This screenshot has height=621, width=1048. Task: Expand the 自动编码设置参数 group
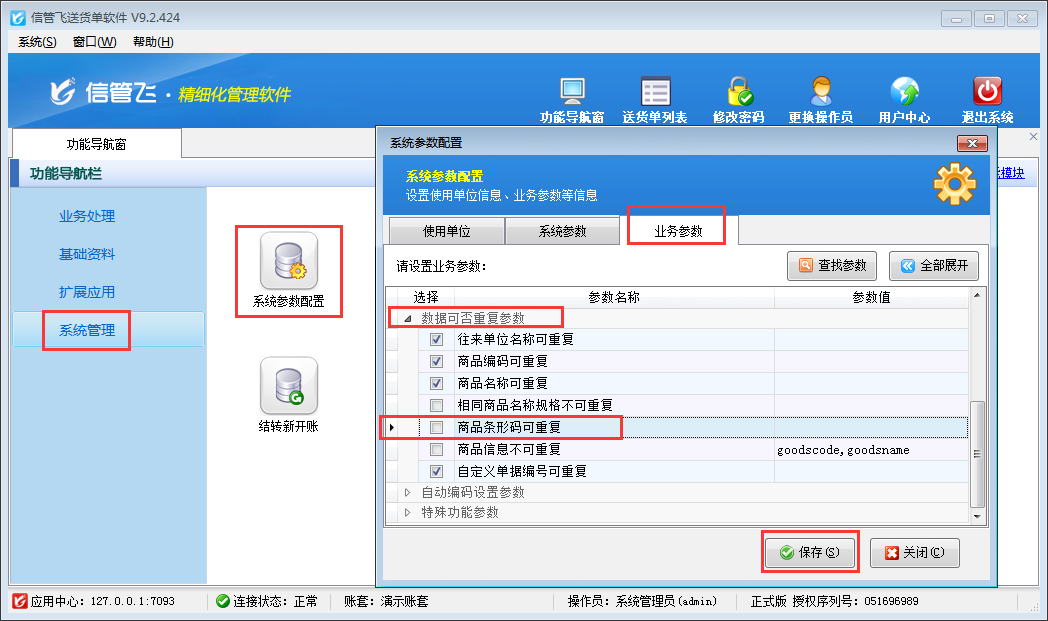[x=407, y=493]
